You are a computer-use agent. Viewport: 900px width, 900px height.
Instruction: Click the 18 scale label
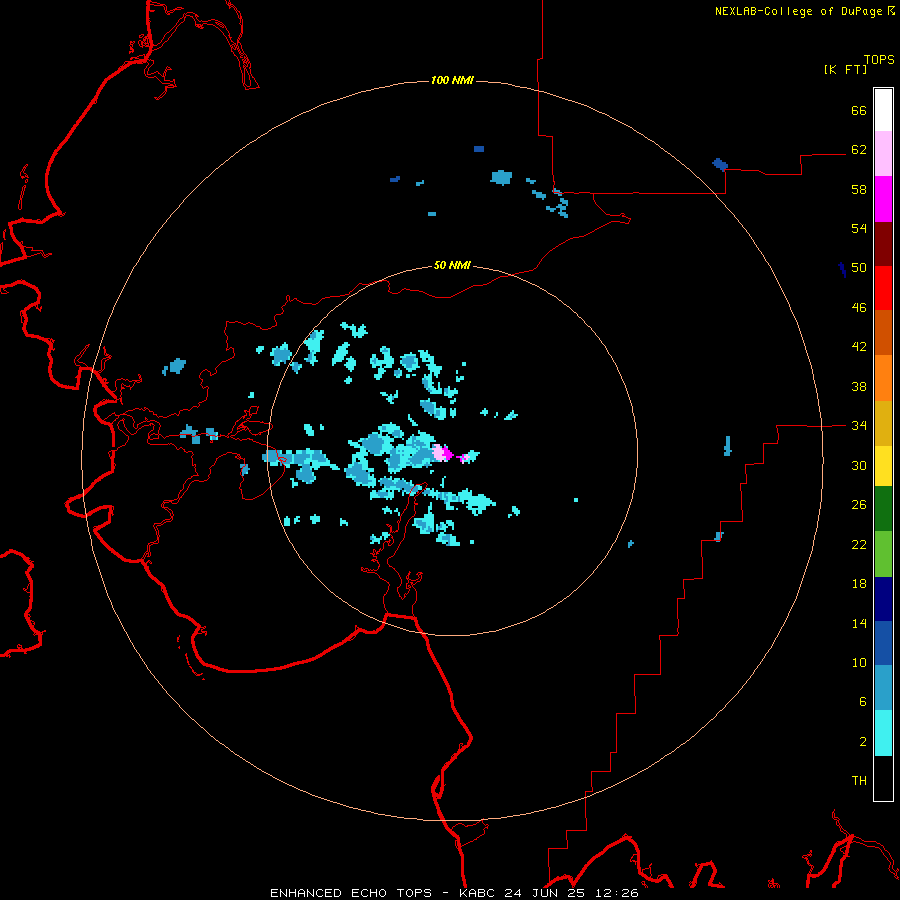click(x=859, y=584)
